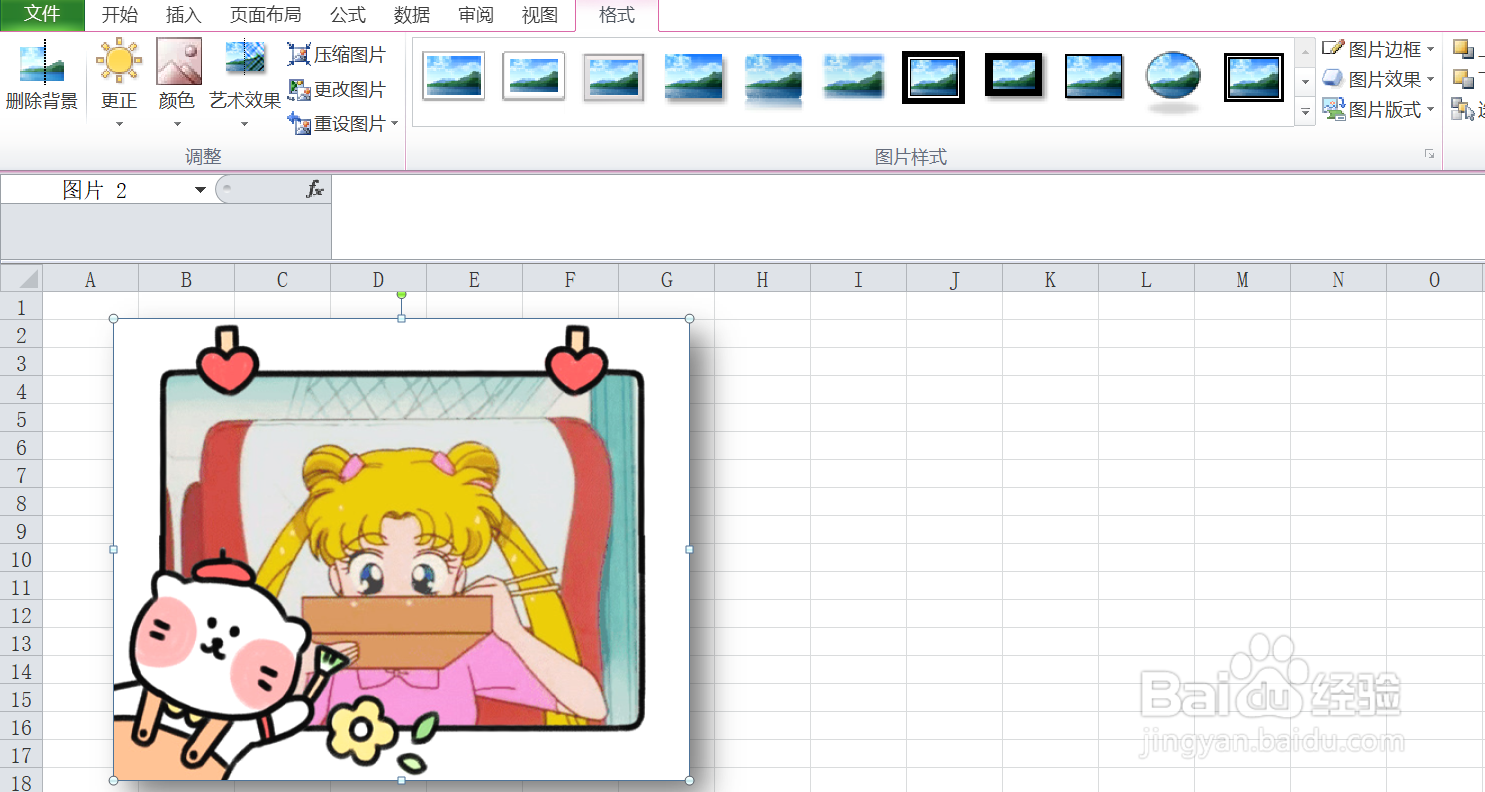The image size is (1485, 792).
Task: Click the Bring Forward icon at ribbon edge
Action: (1463, 48)
